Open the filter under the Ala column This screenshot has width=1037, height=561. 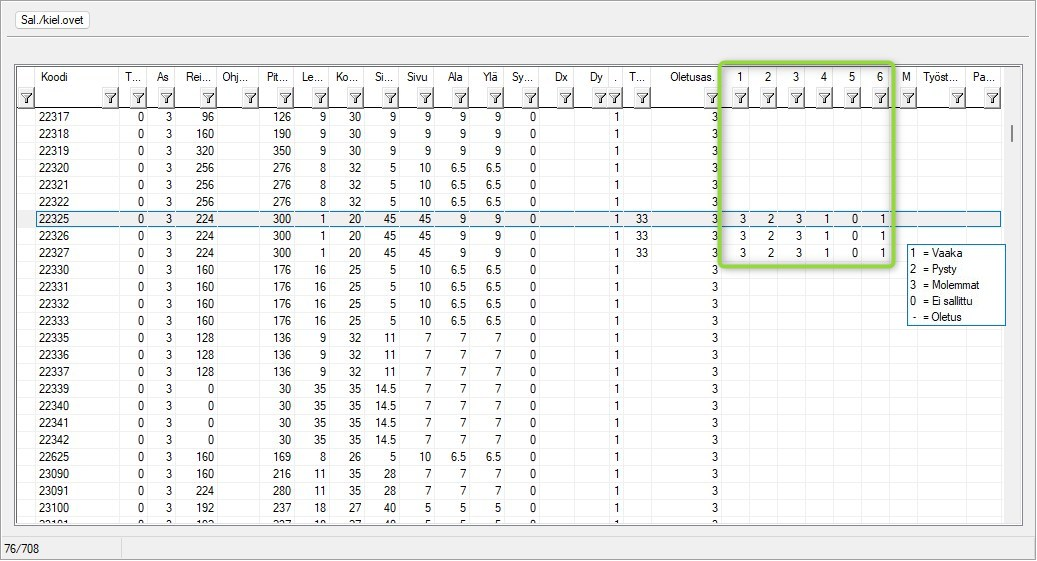[460, 99]
